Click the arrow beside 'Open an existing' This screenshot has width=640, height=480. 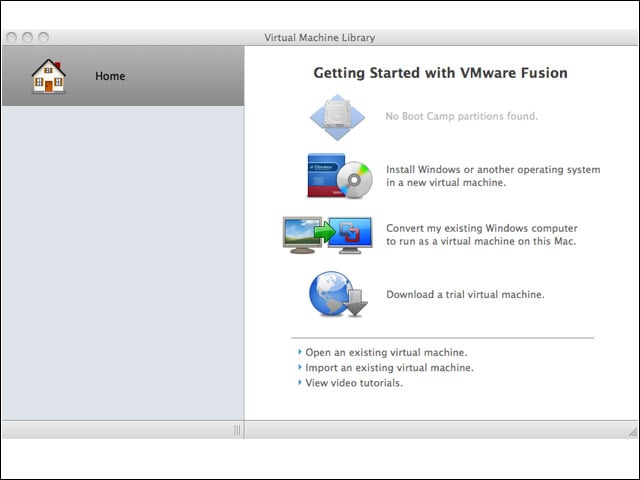point(299,353)
